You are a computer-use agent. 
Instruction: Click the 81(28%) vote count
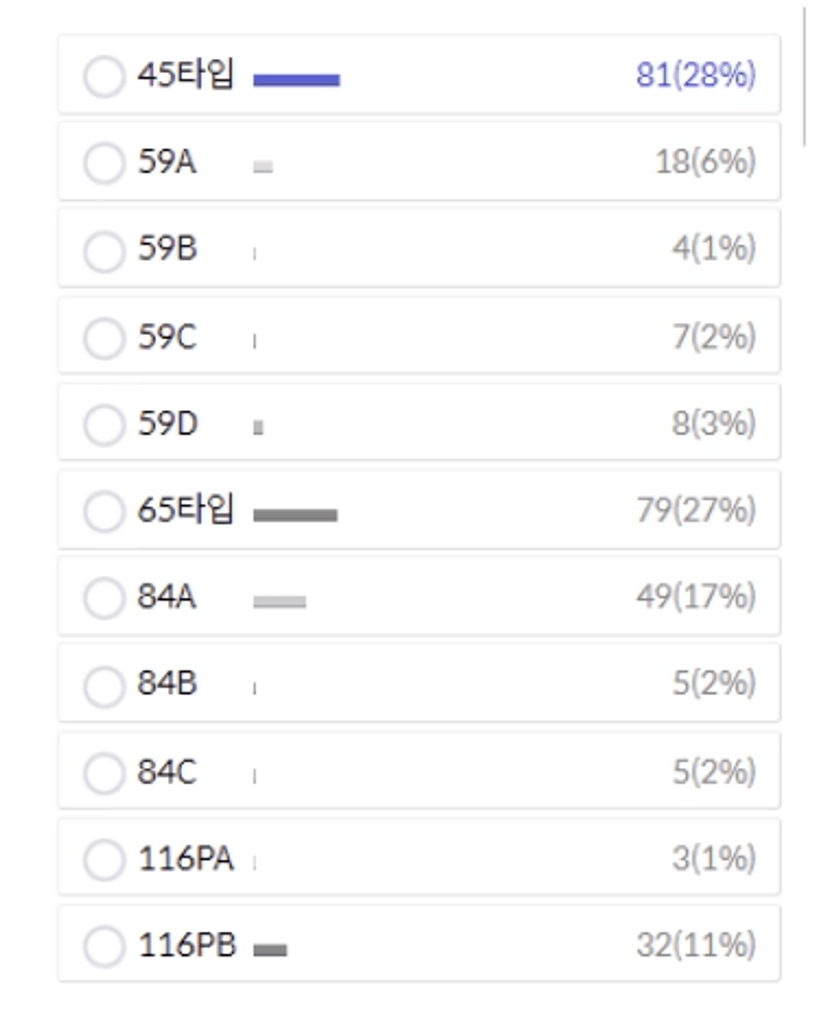tap(696, 74)
